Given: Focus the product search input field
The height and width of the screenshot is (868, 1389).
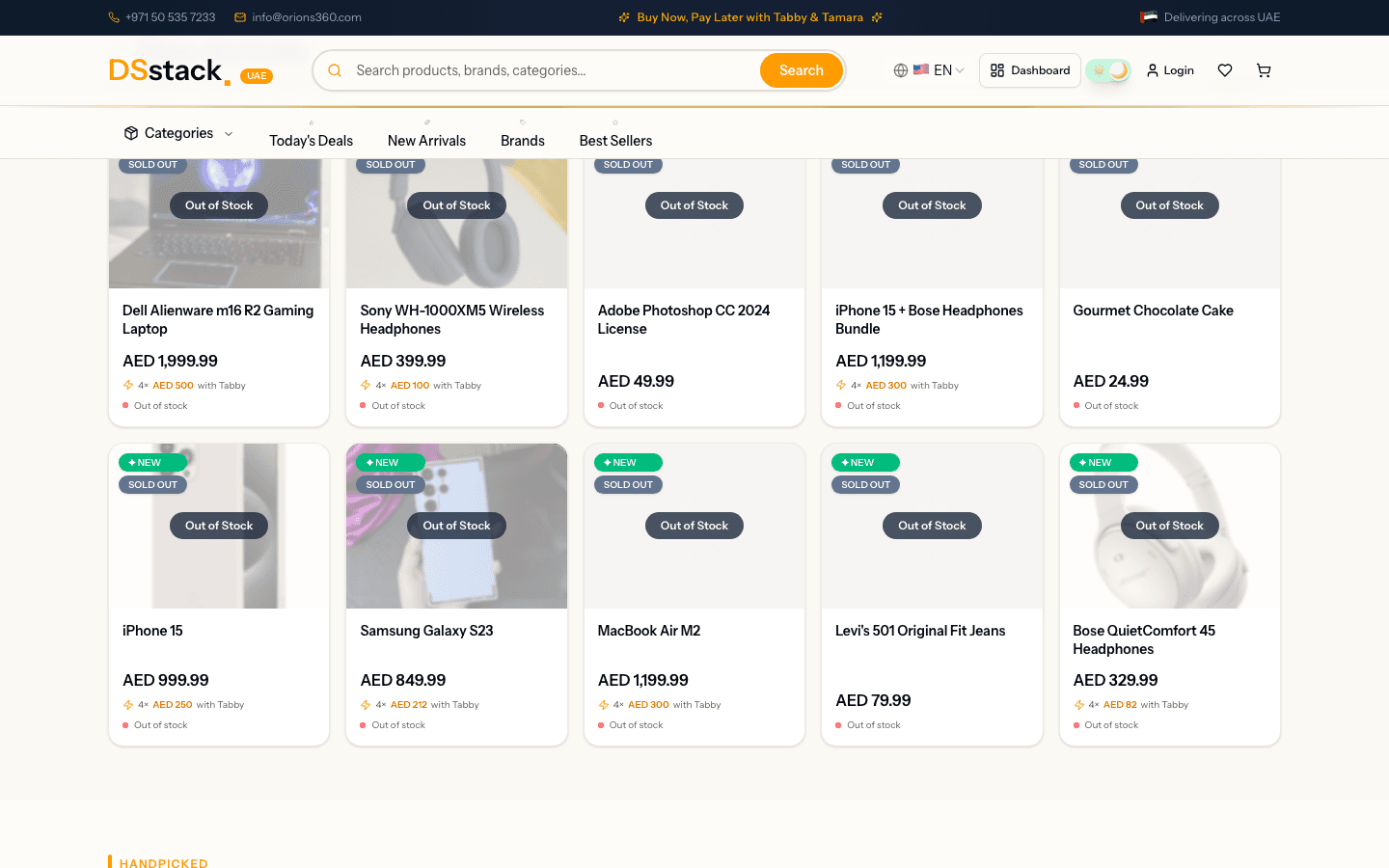Looking at the screenshot, I should [x=554, y=70].
